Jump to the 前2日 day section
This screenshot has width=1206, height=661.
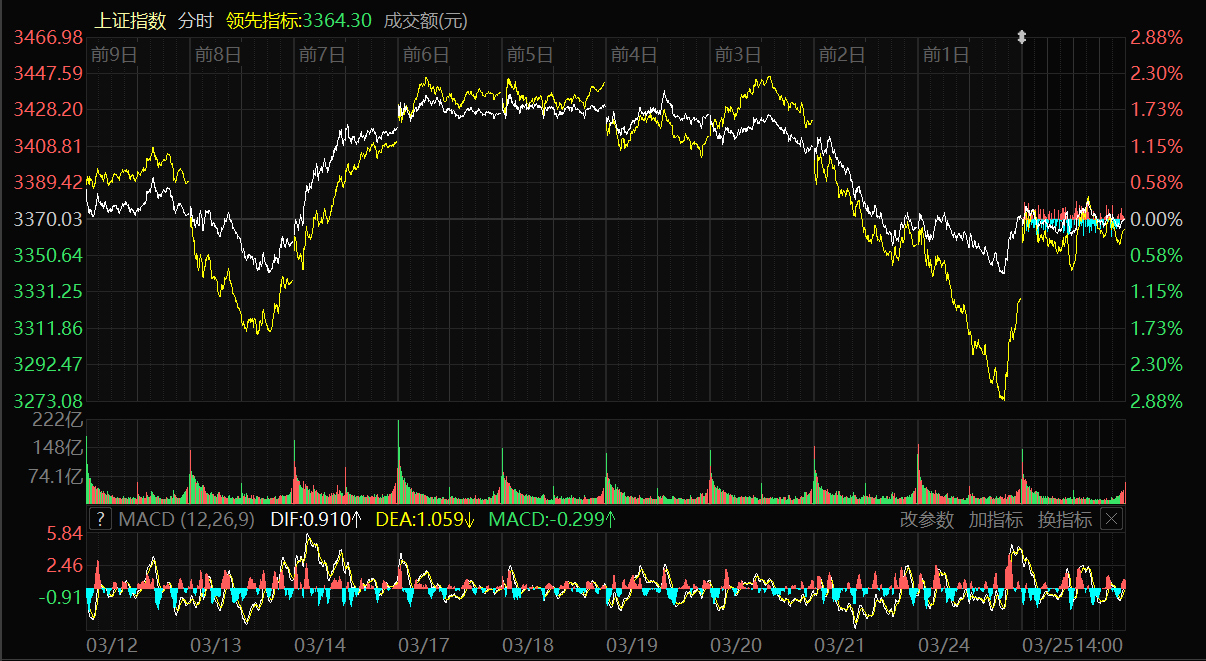click(x=841, y=55)
